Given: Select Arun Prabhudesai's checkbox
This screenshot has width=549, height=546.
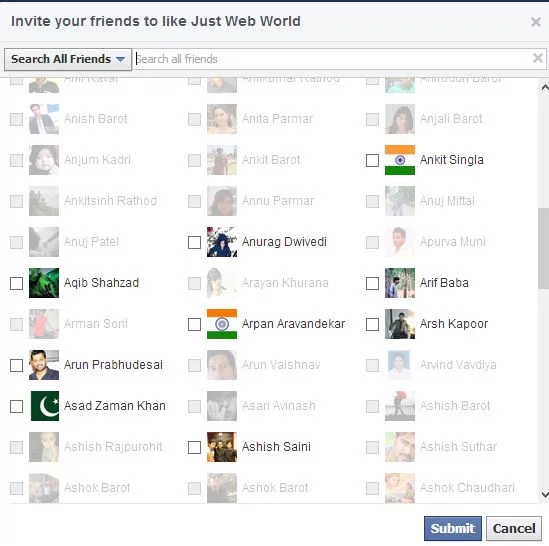Looking at the screenshot, I should [x=16, y=365].
